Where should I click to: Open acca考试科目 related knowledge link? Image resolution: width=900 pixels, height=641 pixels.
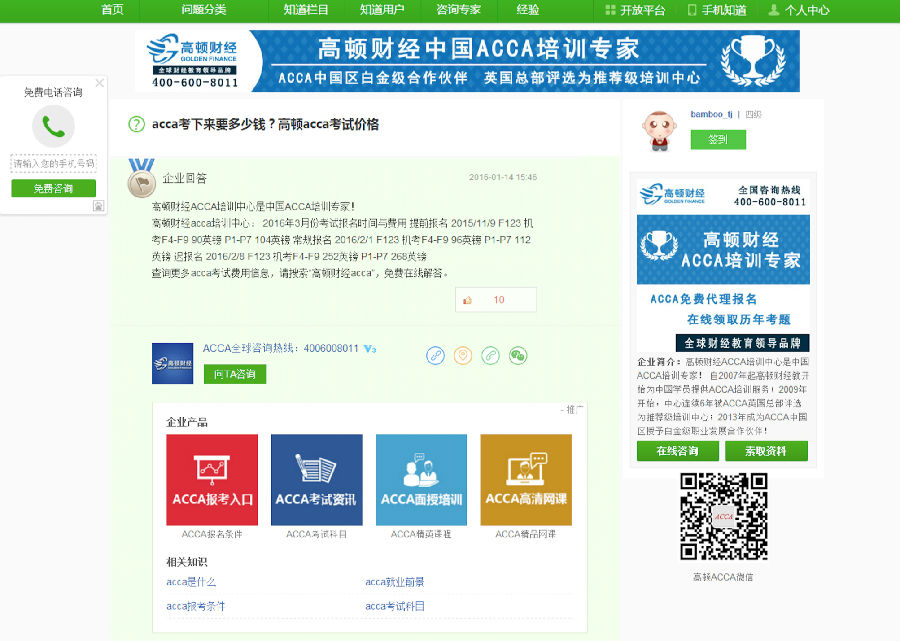coord(395,606)
